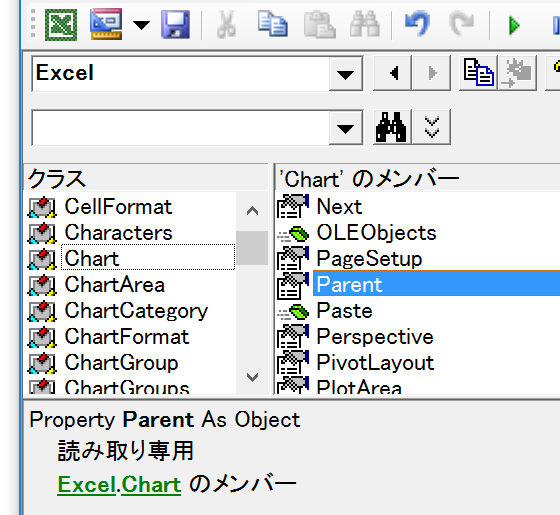Image resolution: width=560 pixels, height=515 pixels.
Task: Click the Insert UserForm icon
Action: pos(106,24)
